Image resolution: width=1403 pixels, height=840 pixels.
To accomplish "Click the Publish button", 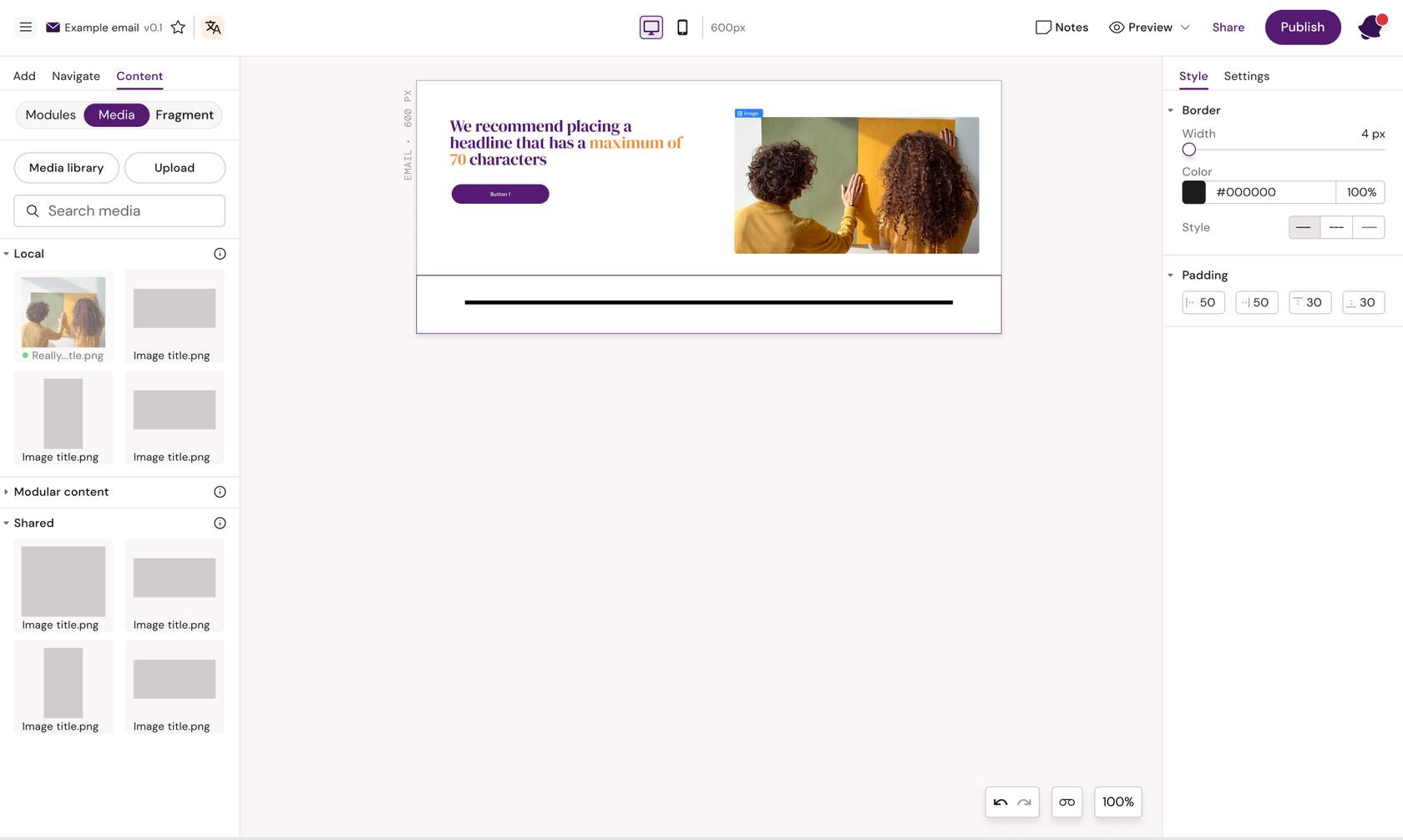I will tap(1302, 28).
